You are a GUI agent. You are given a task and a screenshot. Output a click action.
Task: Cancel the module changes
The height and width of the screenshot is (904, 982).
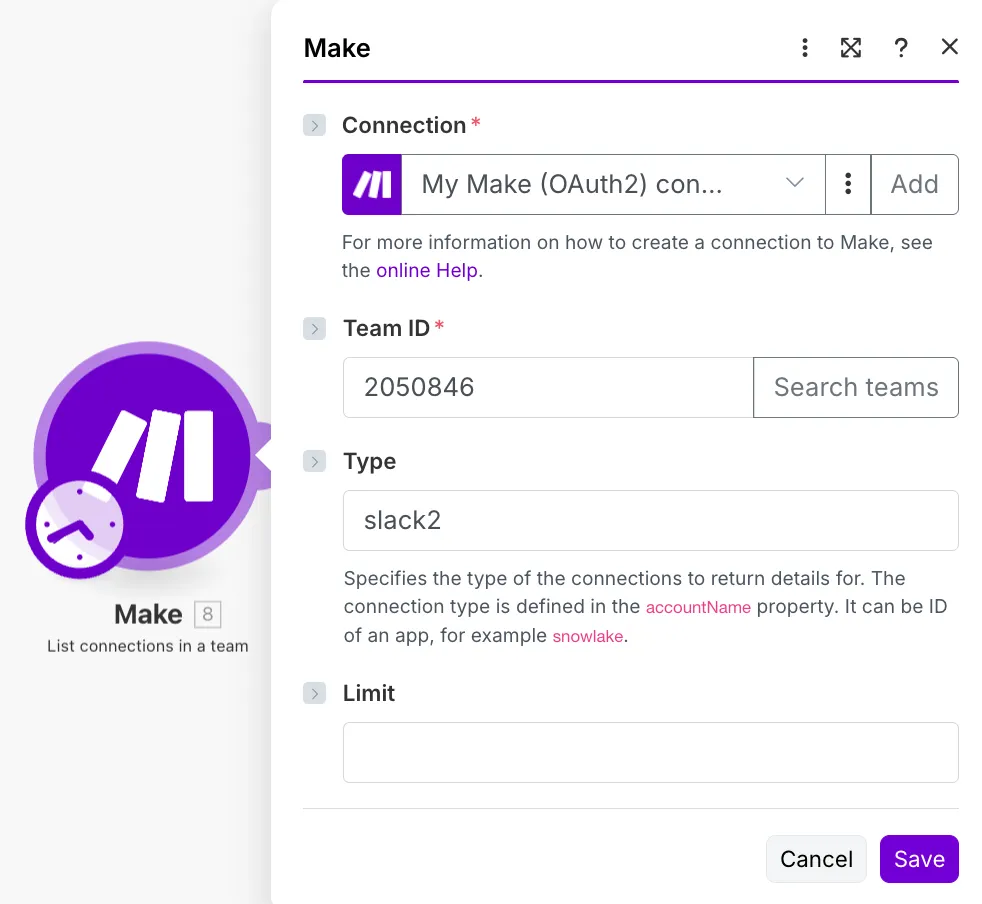(x=816, y=859)
